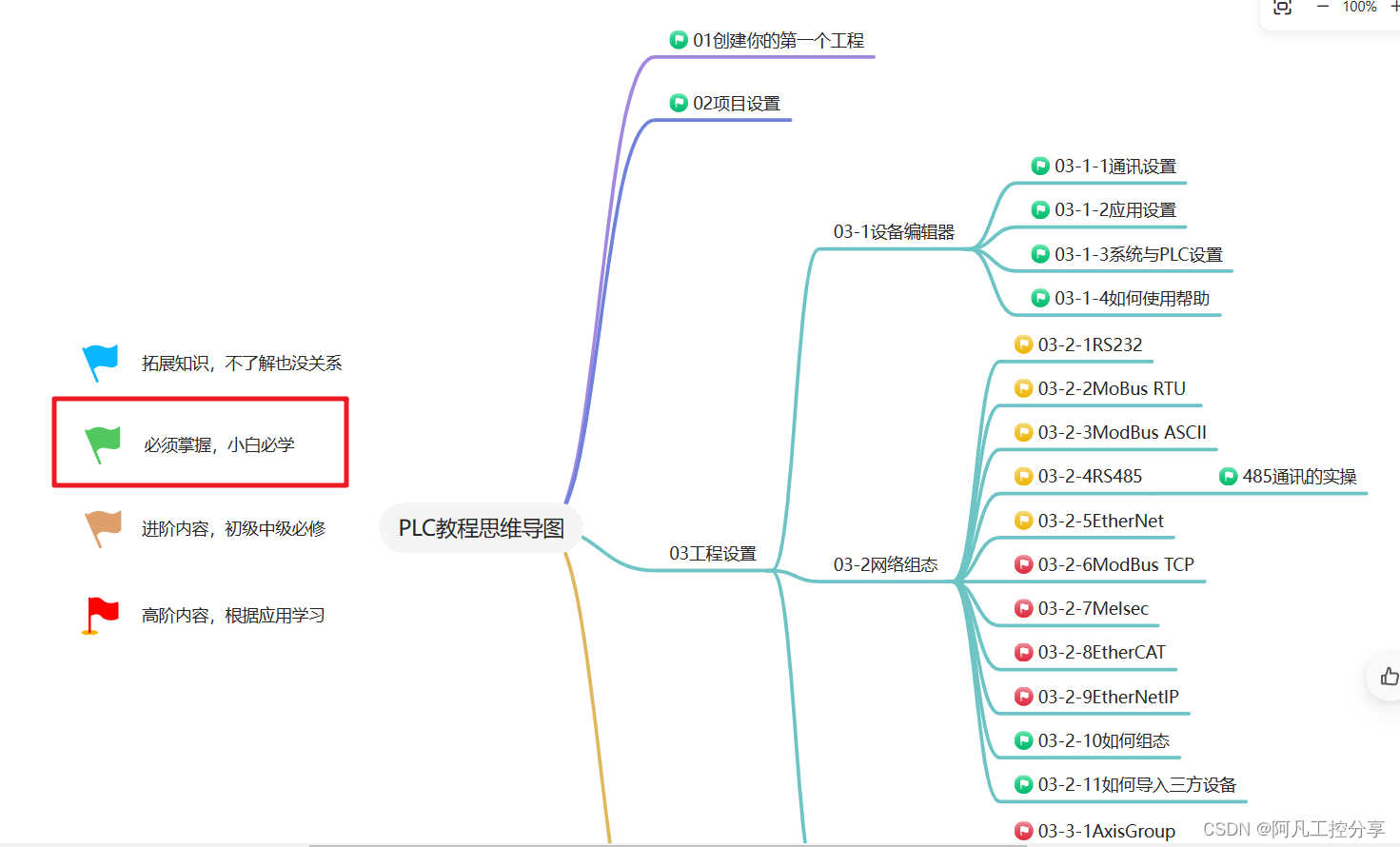Select the 03-1设备编辑器 node
This screenshot has width=1400, height=847.
coord(894,231)
